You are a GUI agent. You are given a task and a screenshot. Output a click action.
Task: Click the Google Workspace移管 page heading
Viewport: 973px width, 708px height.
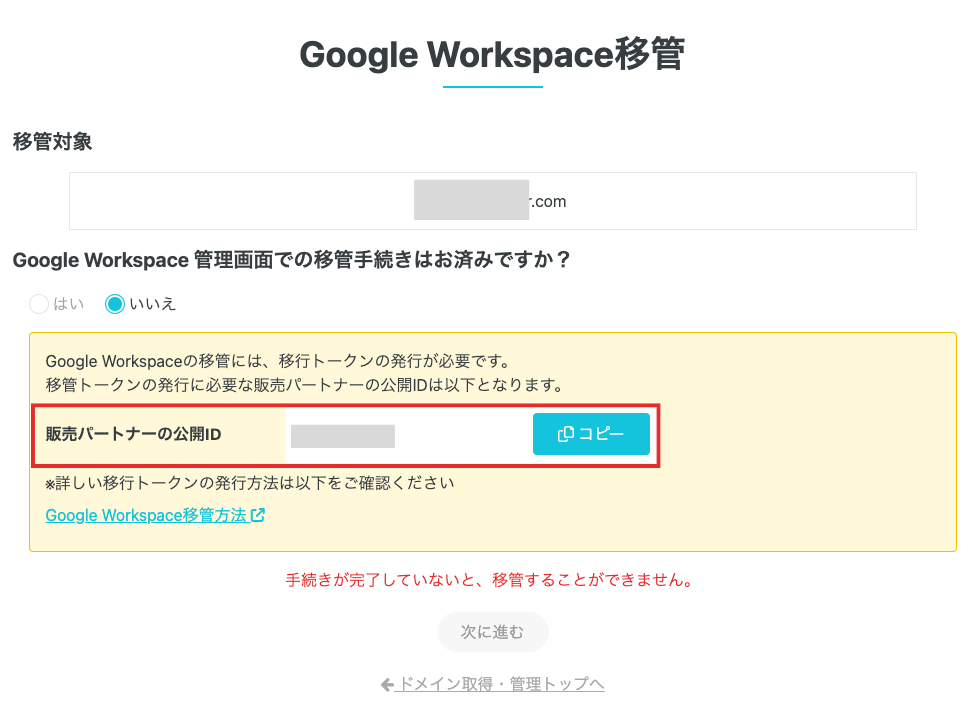(493, 55)
